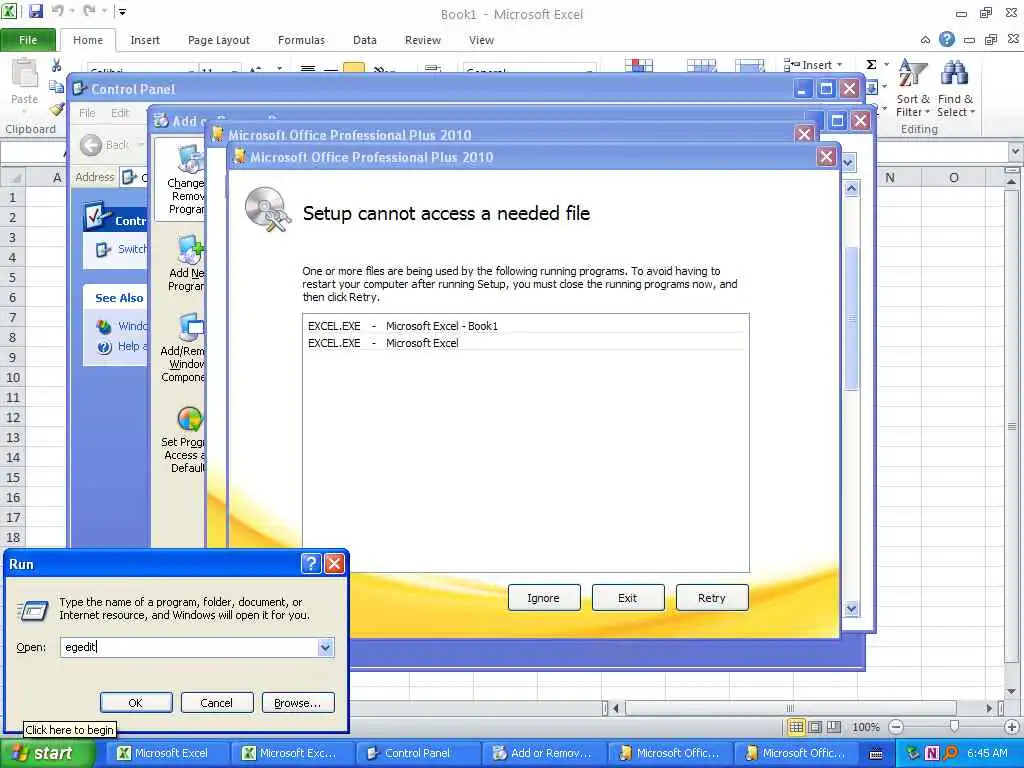1024x768 pixels.
Task: Expand the Excel formula bar chevron
Action: [1015, 152]
